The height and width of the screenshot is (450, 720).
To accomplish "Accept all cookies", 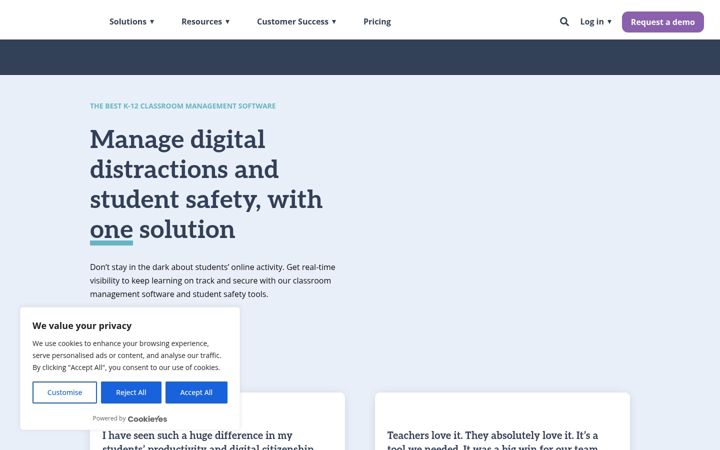I will [x=196, y=393].
